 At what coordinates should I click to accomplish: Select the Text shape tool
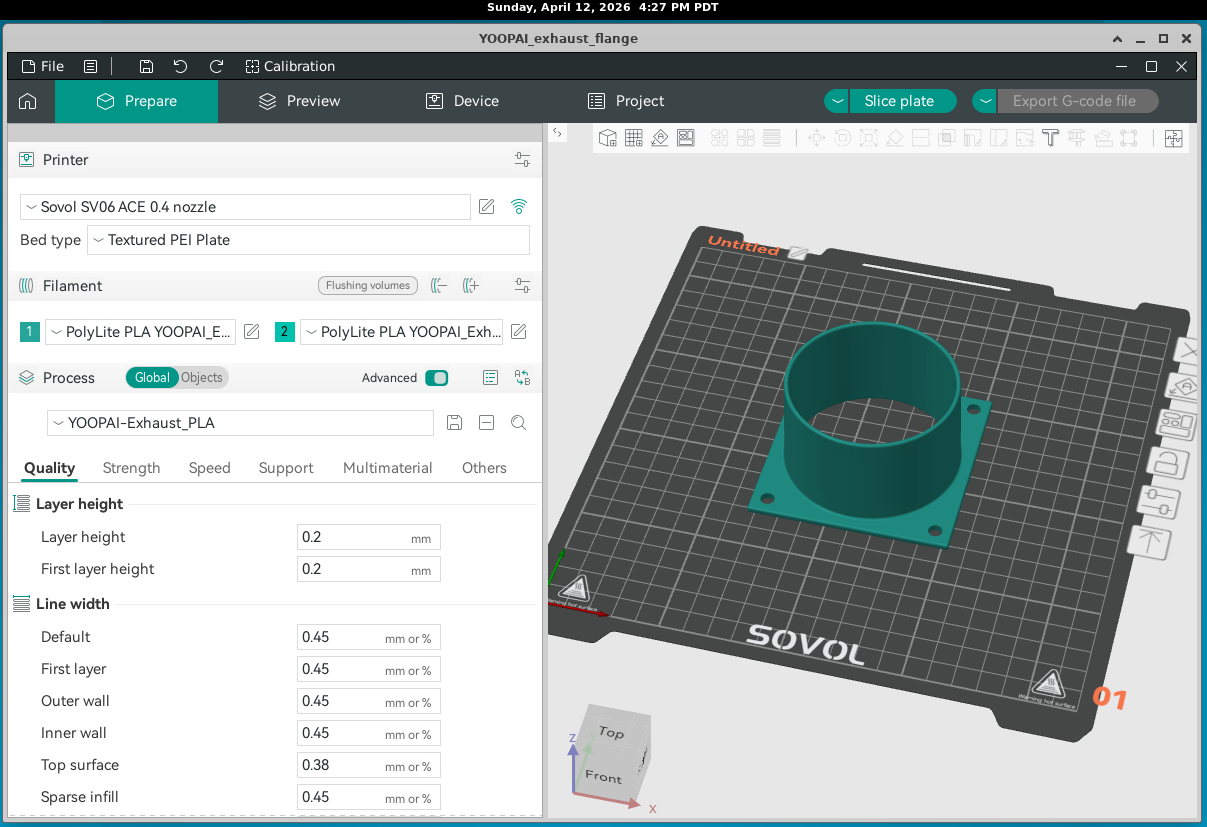[1050, 138]
